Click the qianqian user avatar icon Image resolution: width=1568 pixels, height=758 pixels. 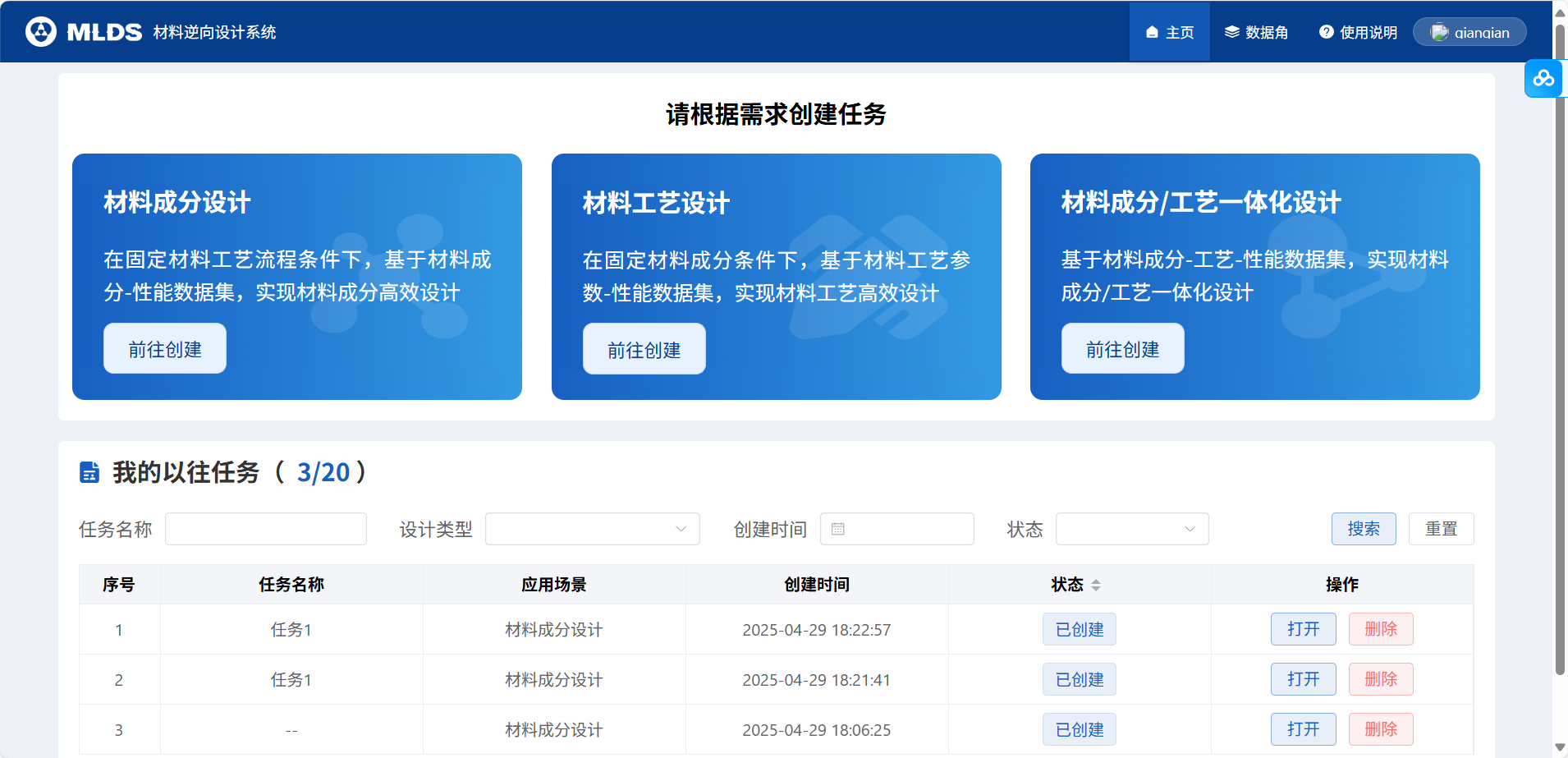coord(1439,32)
